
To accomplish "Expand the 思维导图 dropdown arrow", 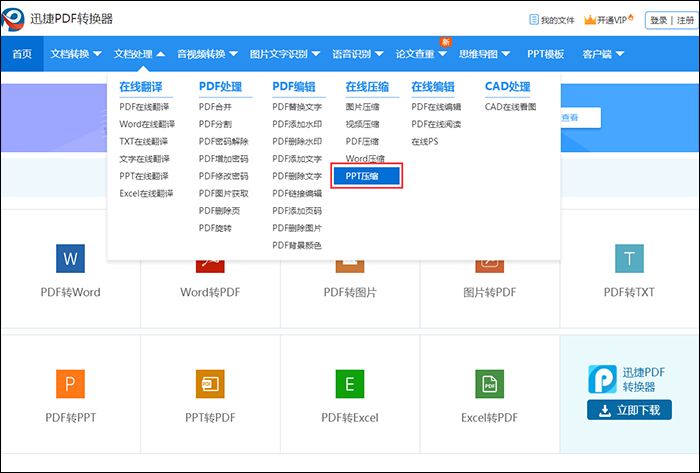I will click(506, 54).
